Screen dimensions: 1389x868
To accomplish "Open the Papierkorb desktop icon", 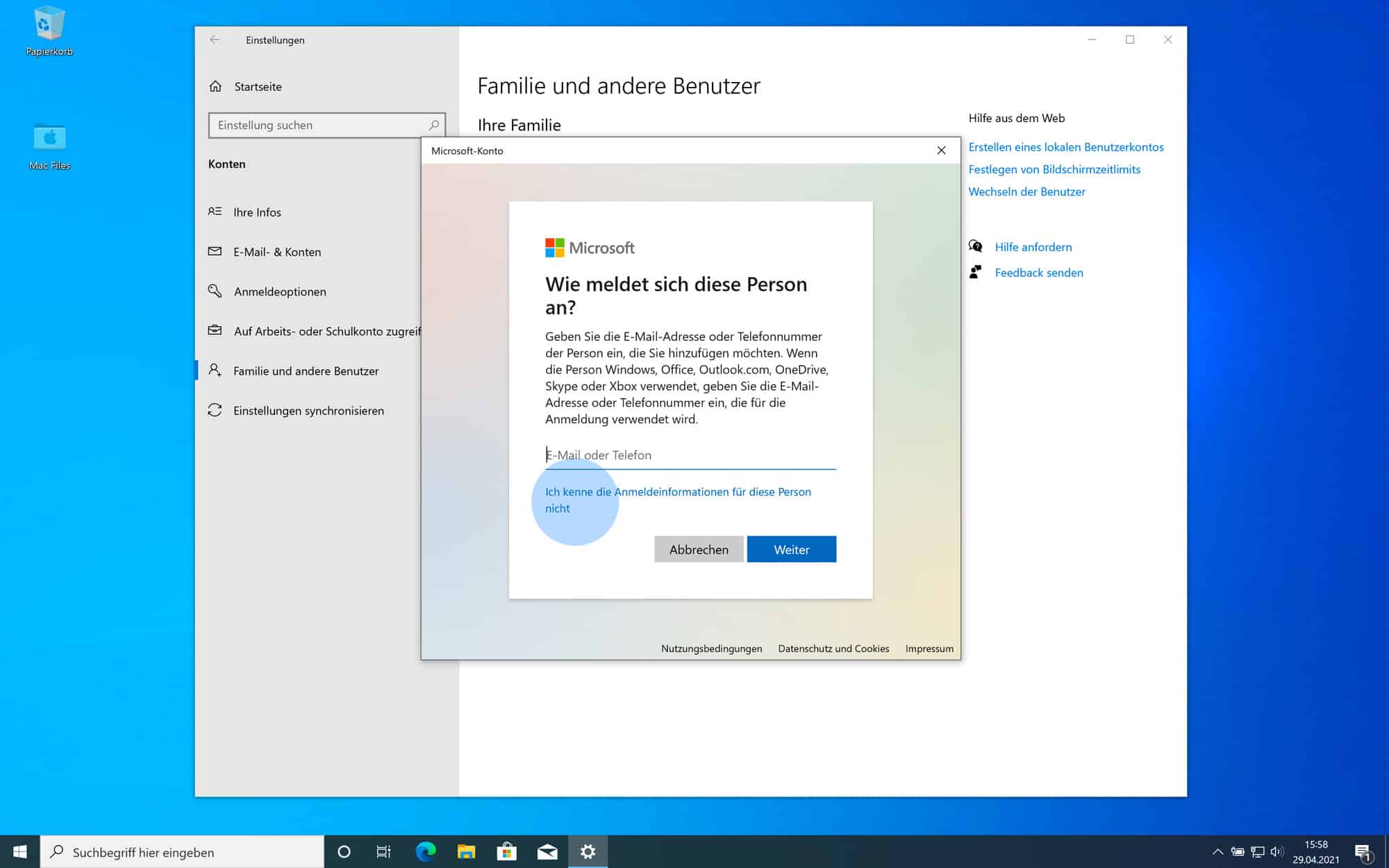I will click(49, 31).
